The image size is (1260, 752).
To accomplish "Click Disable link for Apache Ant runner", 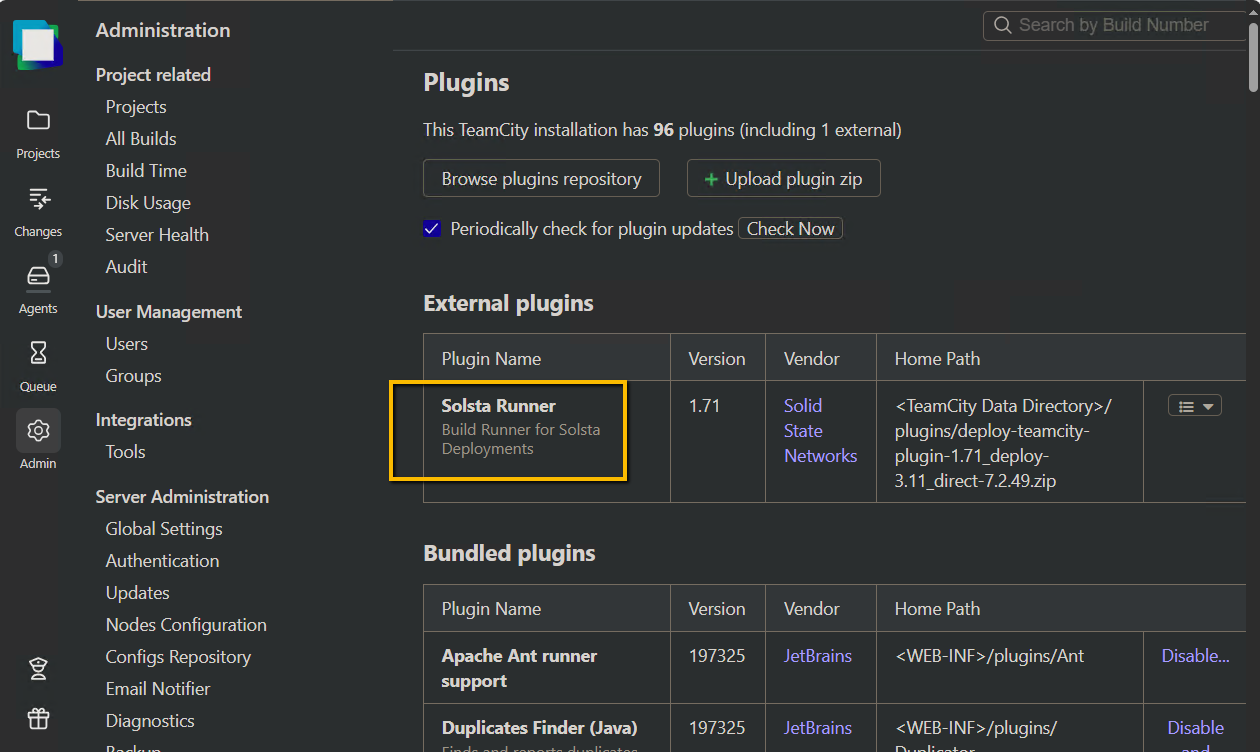I will point(1195,656).
